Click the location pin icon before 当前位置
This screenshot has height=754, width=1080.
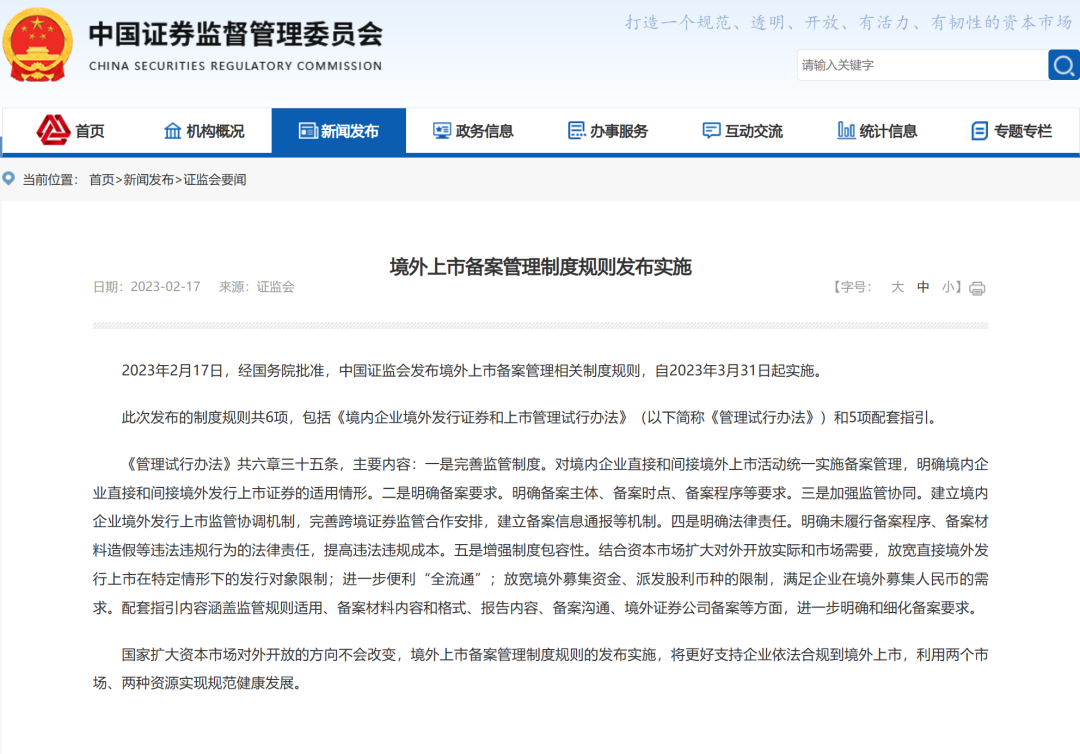[9, 179]
